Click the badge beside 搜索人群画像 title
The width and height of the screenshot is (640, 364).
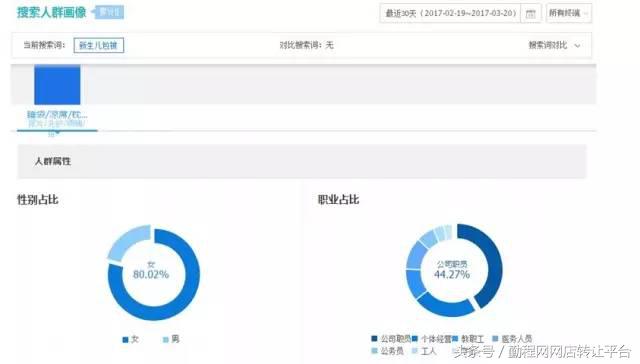[x=109, y=12]
